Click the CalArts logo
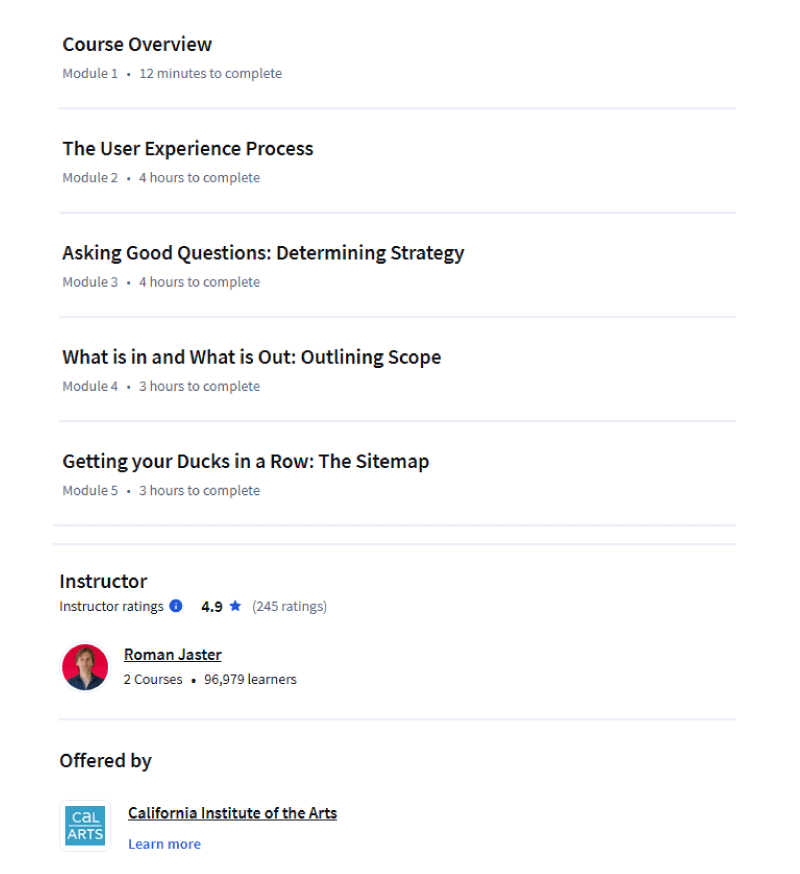 [85, 826]
